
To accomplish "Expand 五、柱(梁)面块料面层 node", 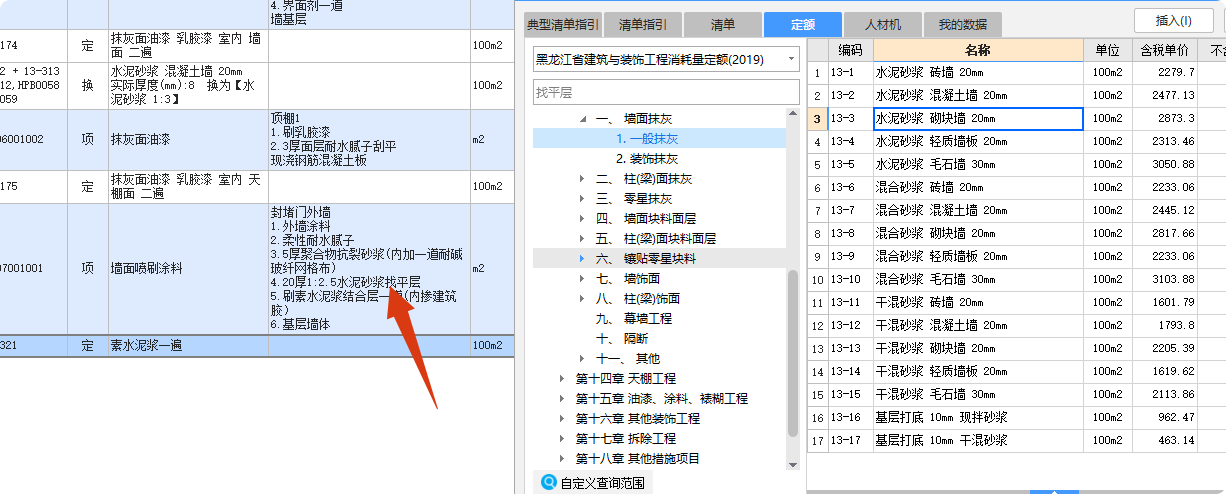I will [583, 239].
